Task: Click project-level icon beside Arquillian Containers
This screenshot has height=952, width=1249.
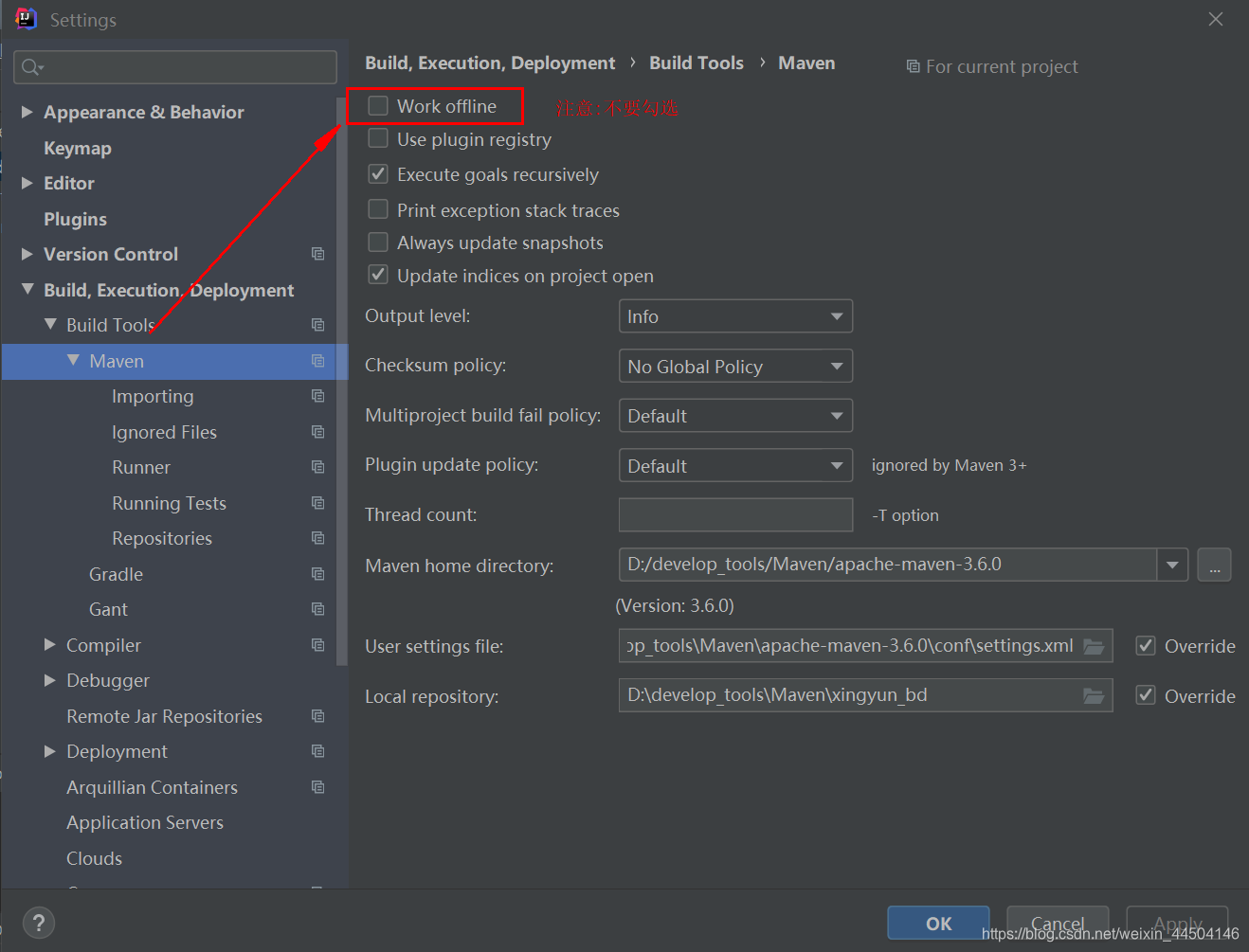Action: pyautogui.click(x=317, y=787)
